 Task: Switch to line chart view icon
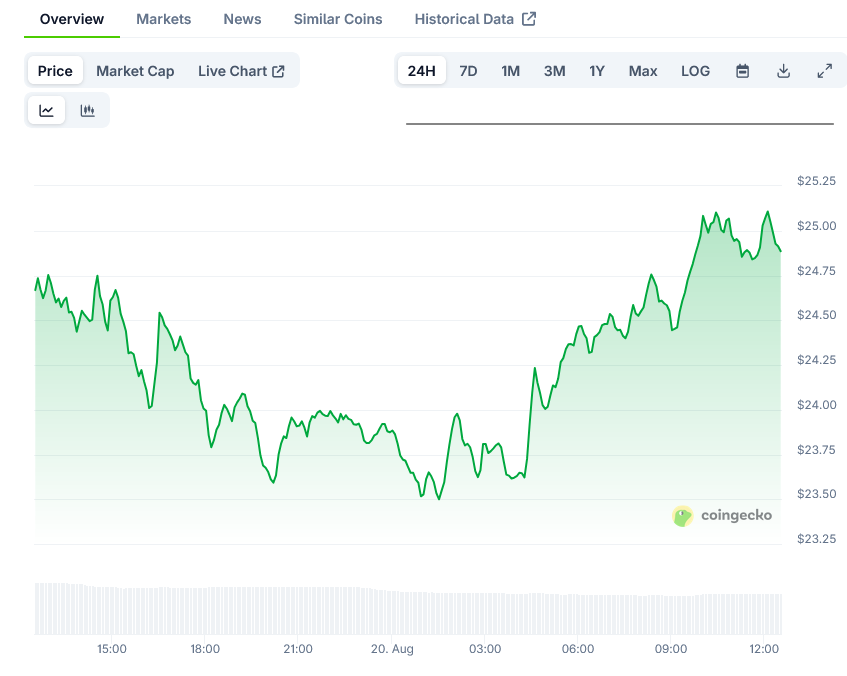pyautogui.click(x=46, y=110)
